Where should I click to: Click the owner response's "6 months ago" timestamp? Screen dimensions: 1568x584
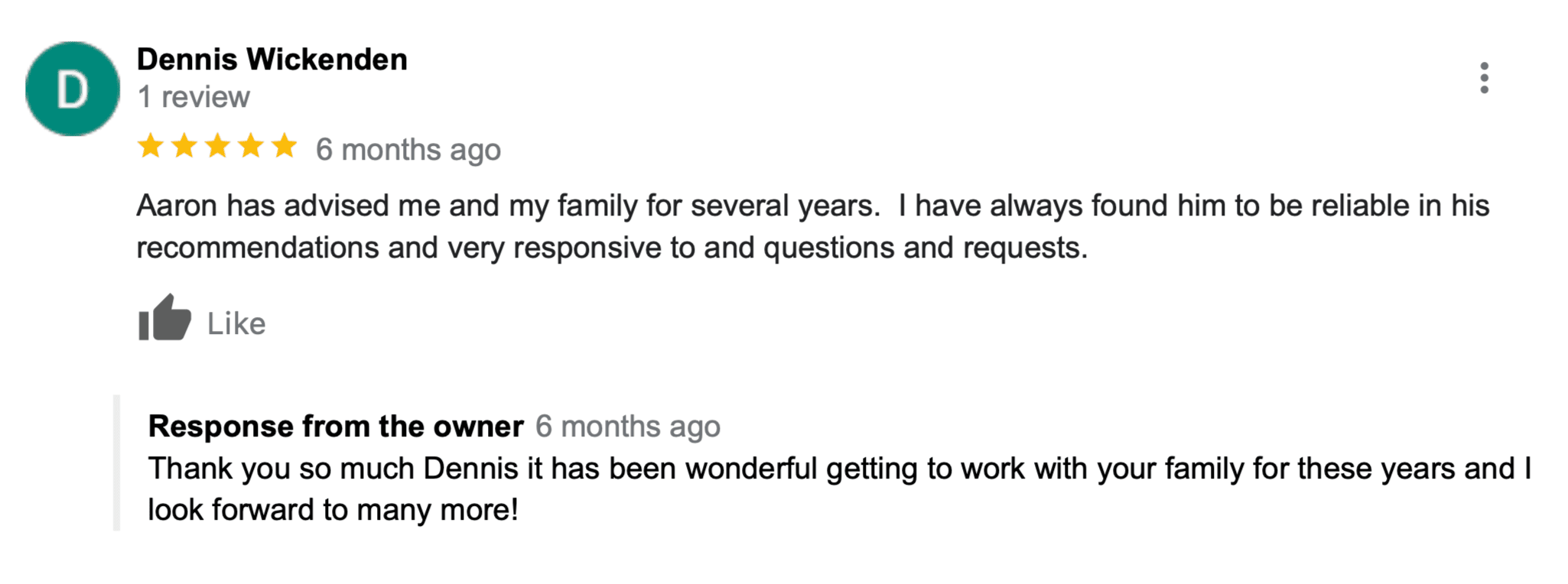(x=627, y=427)
